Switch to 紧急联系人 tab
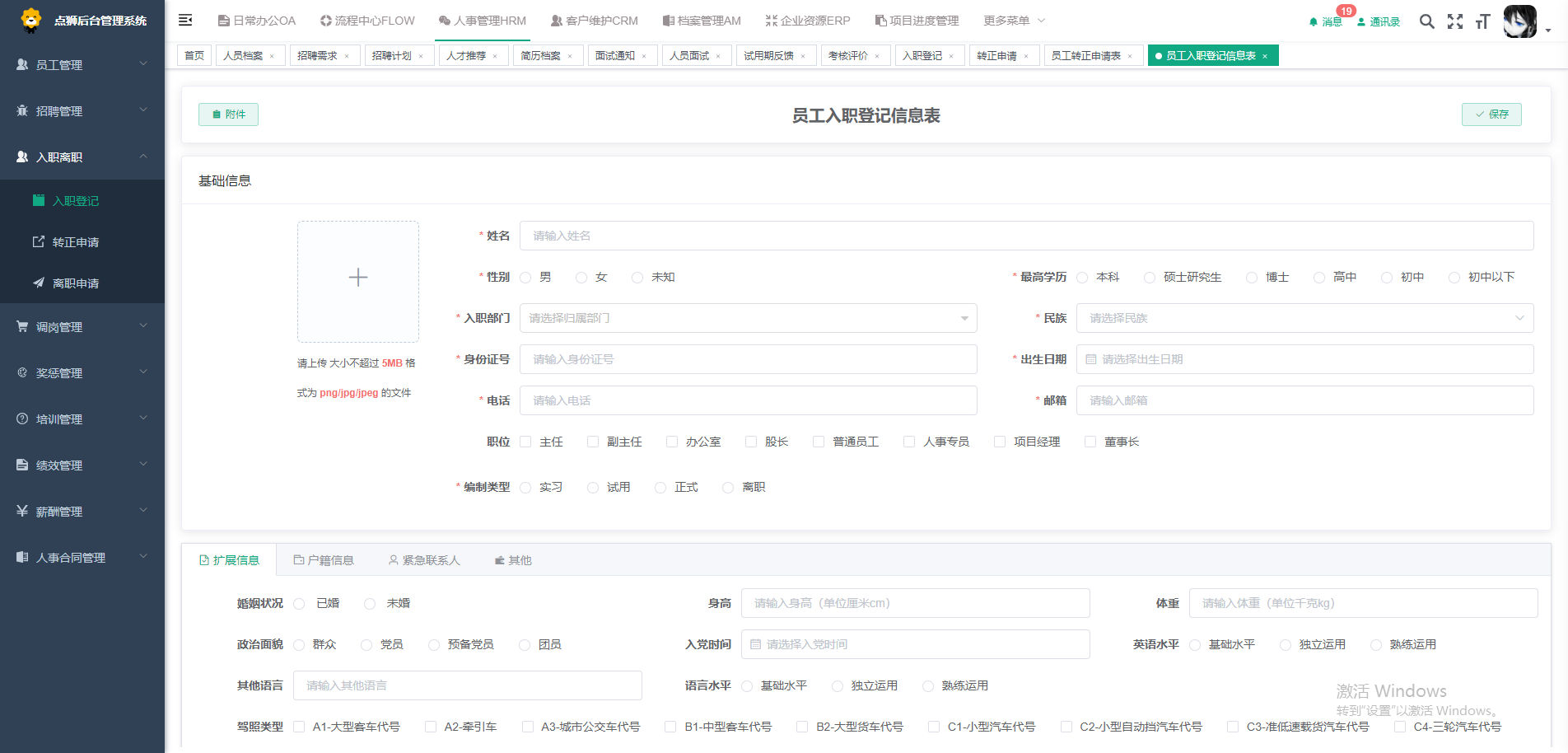This screenshot has width=1568, height=753. (x=424, y=560)
